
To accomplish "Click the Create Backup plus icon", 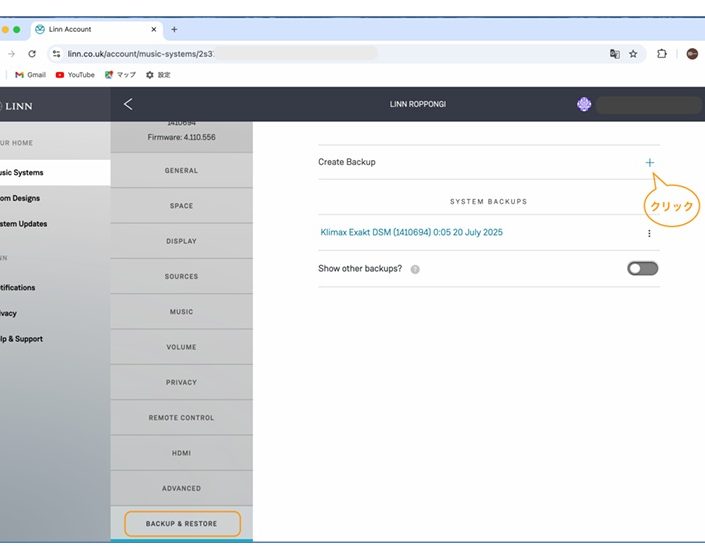I will tap(649, 162).
